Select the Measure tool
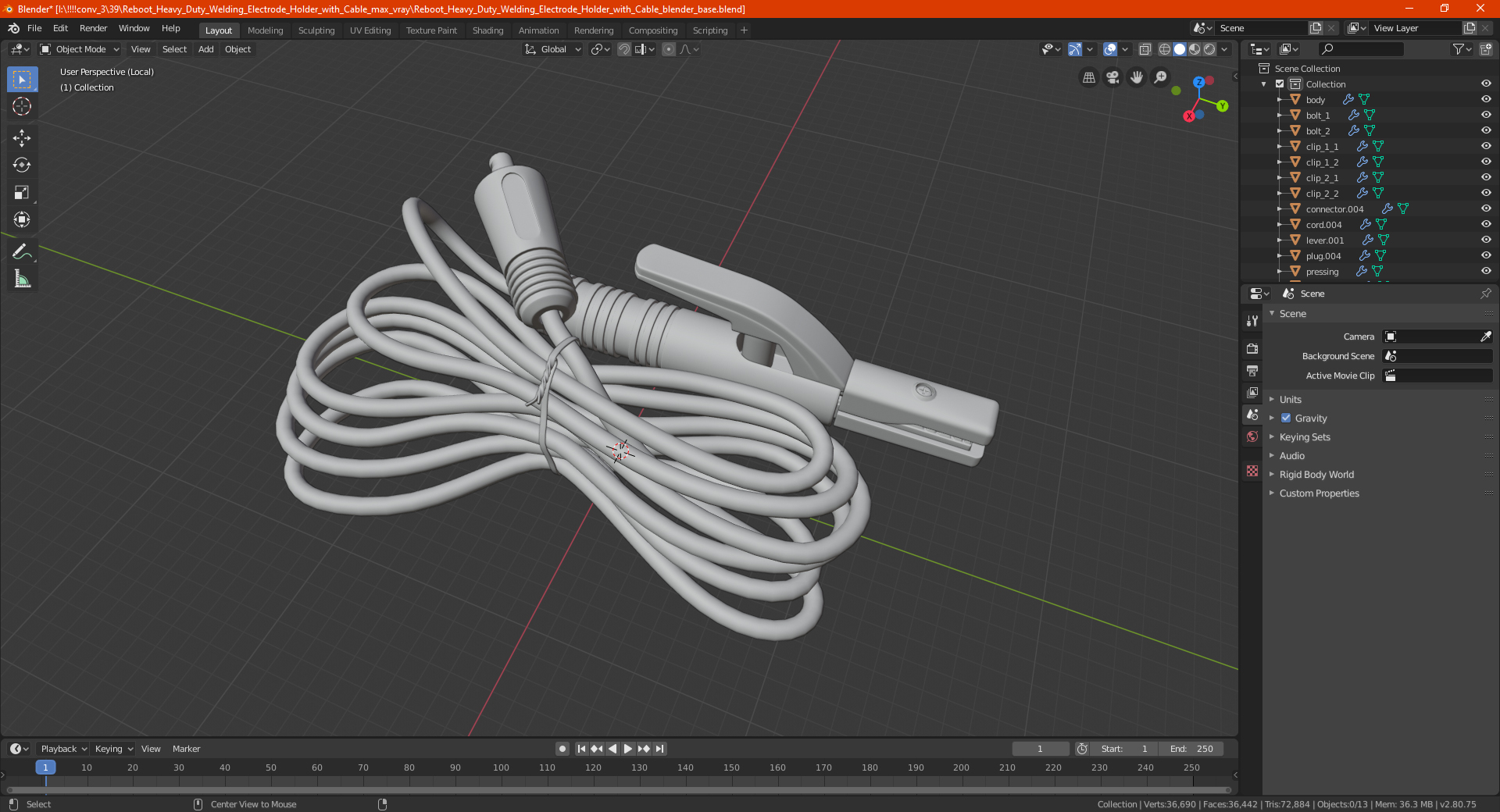The image size is (1500, 812). pos(22,279)
